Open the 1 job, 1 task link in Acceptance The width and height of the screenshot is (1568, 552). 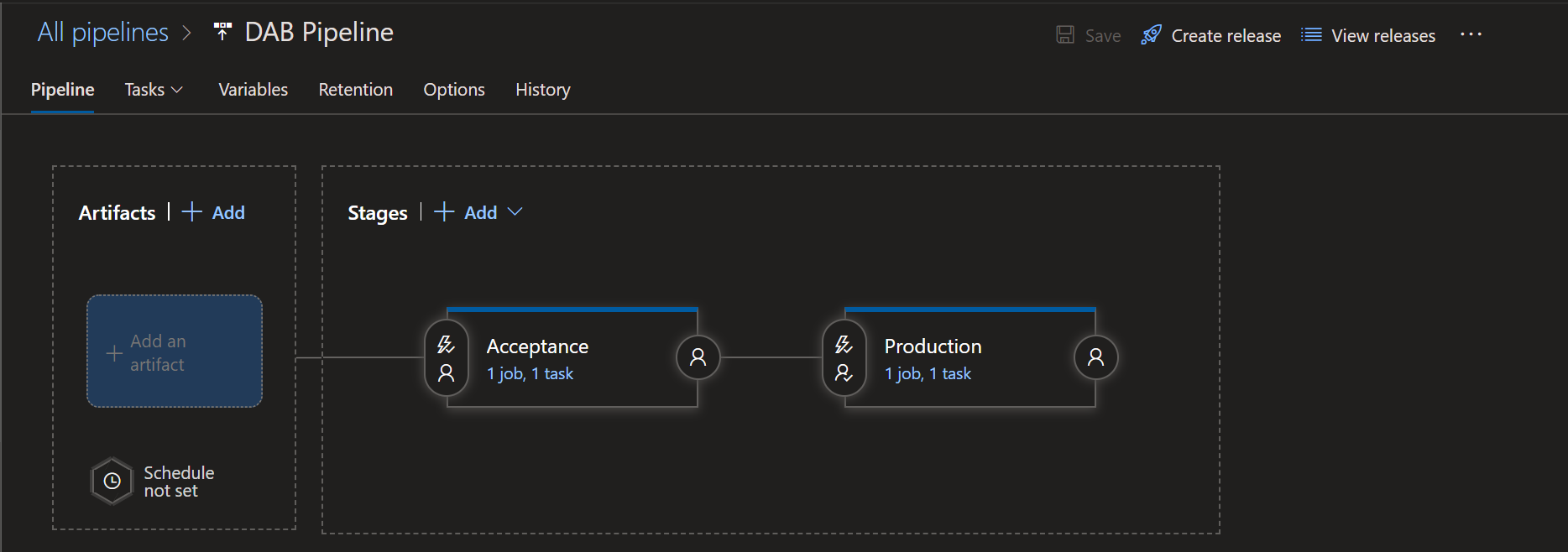coord(530,374)
